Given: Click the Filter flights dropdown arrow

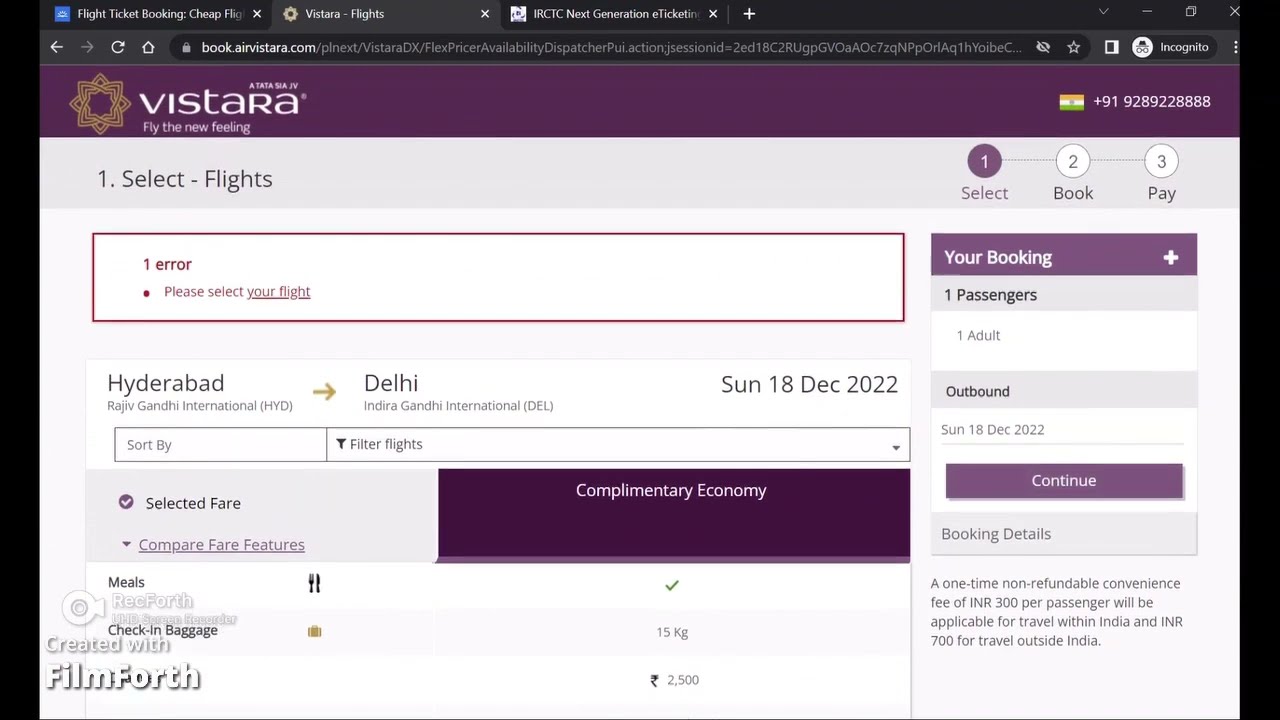Looking at the screenshot, I should click(896, 447).
